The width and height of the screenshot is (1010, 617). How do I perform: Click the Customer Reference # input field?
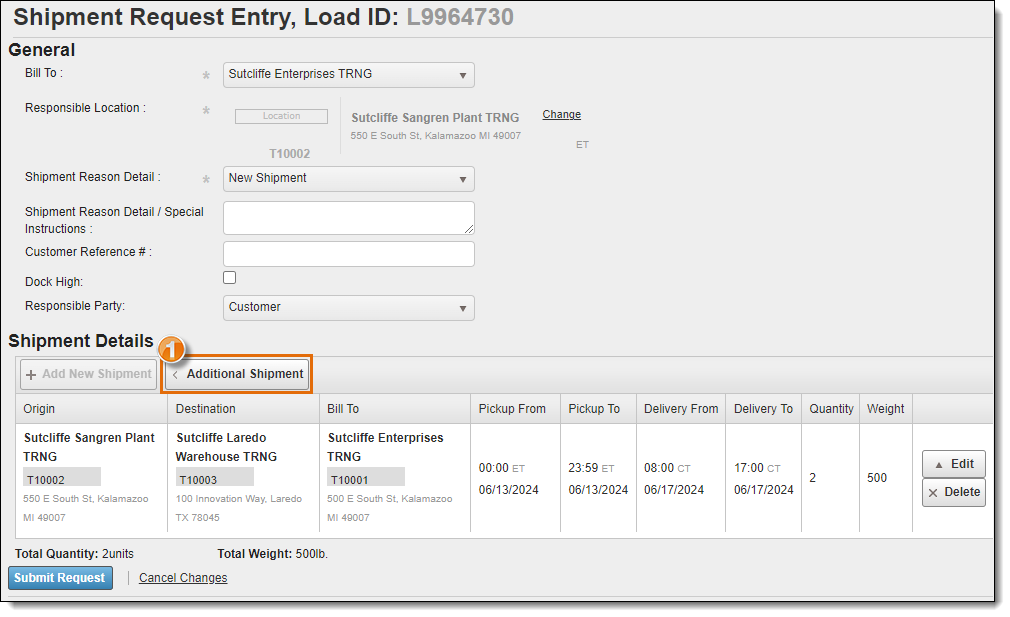(x=348, y=254)
